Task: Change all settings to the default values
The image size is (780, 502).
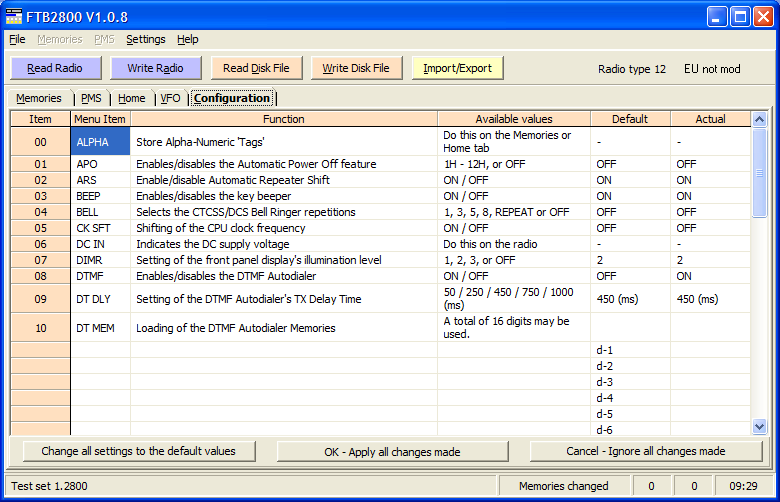Action: (139, 451)
